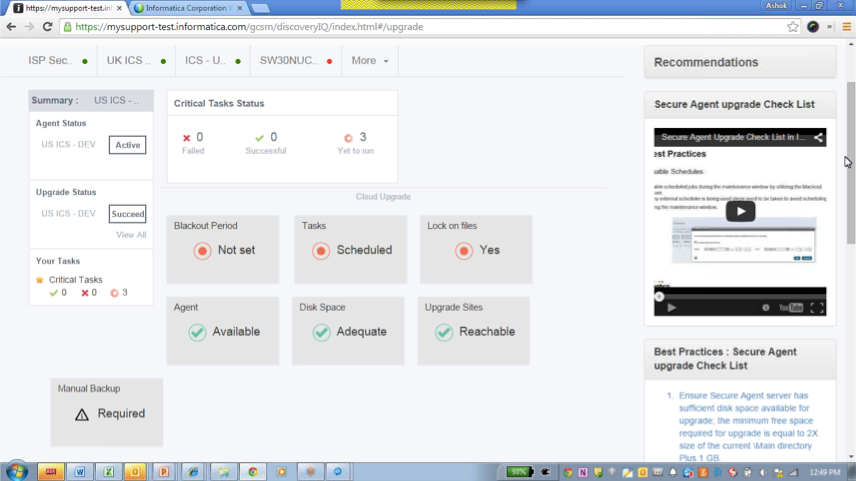The height and width of the screenshot is (481, 856).
Task: Click the Blackout Period red status icon
Action: (x=202, y=251)
